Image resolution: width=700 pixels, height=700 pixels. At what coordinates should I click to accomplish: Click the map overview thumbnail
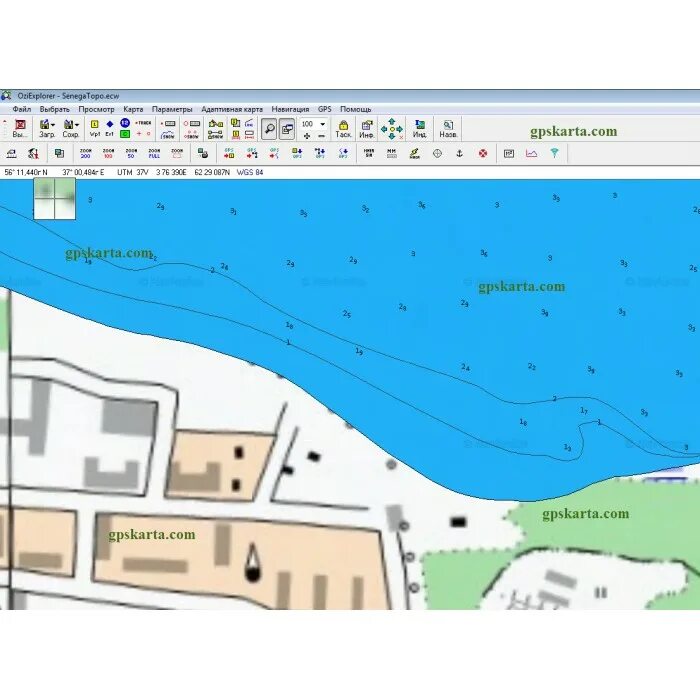click(x=55, y=199)
